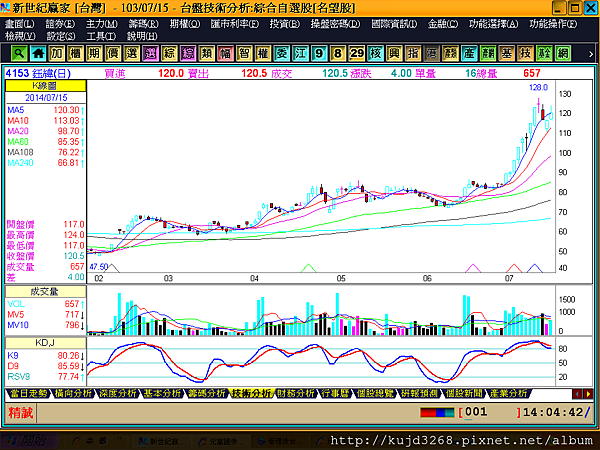Open the 證券(E) menu
Image resolution: width=600 pixels, height=450 pixels.
coord(60,24)
